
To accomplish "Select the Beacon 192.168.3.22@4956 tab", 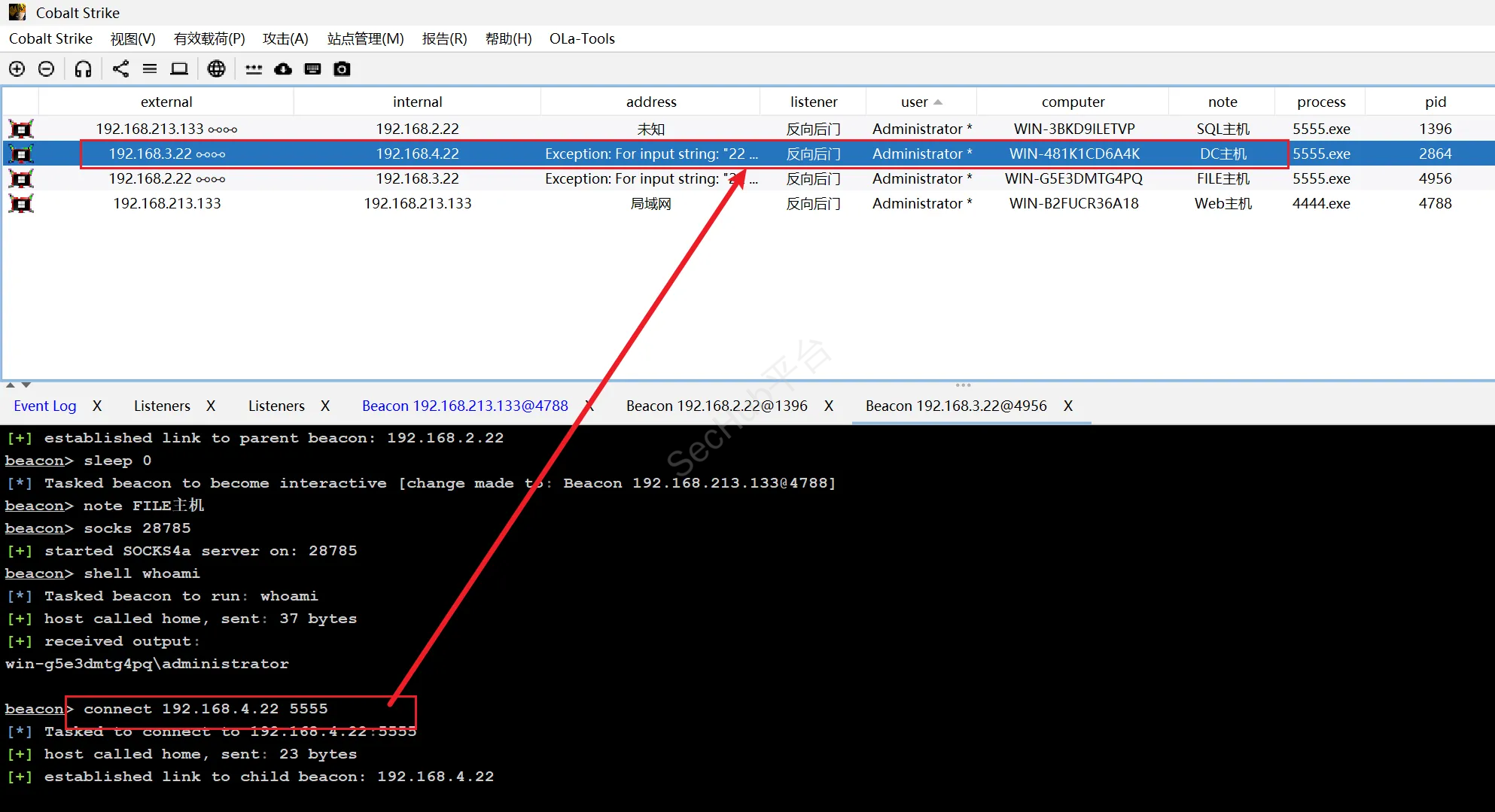I will pyautogui.click(x=956, y=406).
